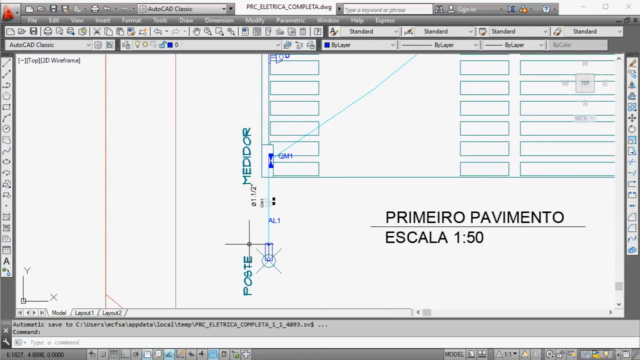Click the 2D Wireframe visual style label
Screen dimensions: 640x360
click(x=60, y=60)
